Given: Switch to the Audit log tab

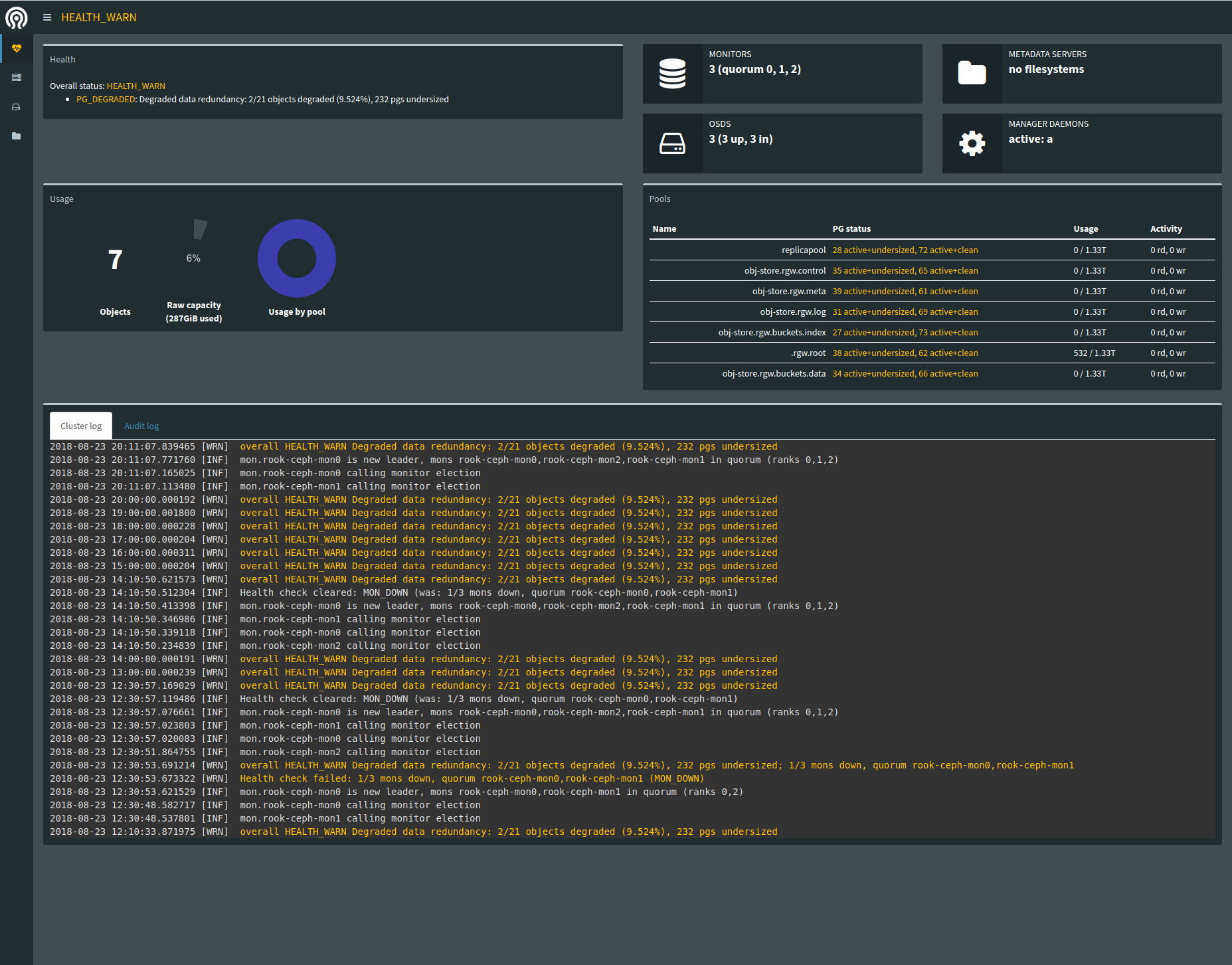Looking at the screenshot, I should (x=141, y=426).
